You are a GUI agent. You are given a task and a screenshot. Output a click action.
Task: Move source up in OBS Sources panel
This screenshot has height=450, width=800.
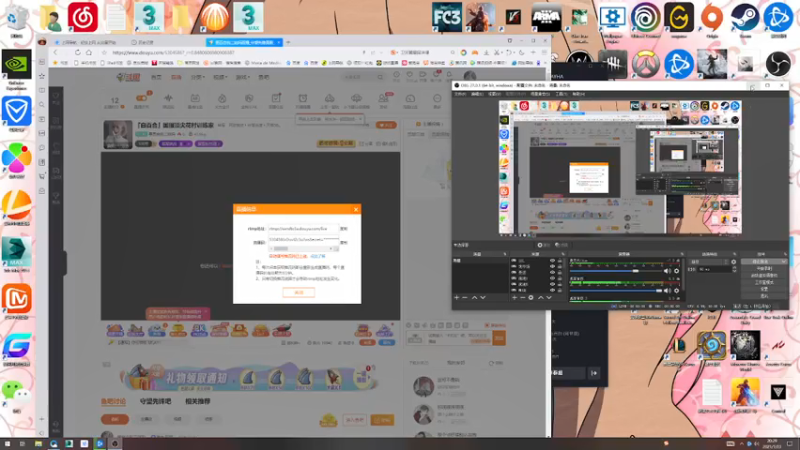click(x=541, y=297)
